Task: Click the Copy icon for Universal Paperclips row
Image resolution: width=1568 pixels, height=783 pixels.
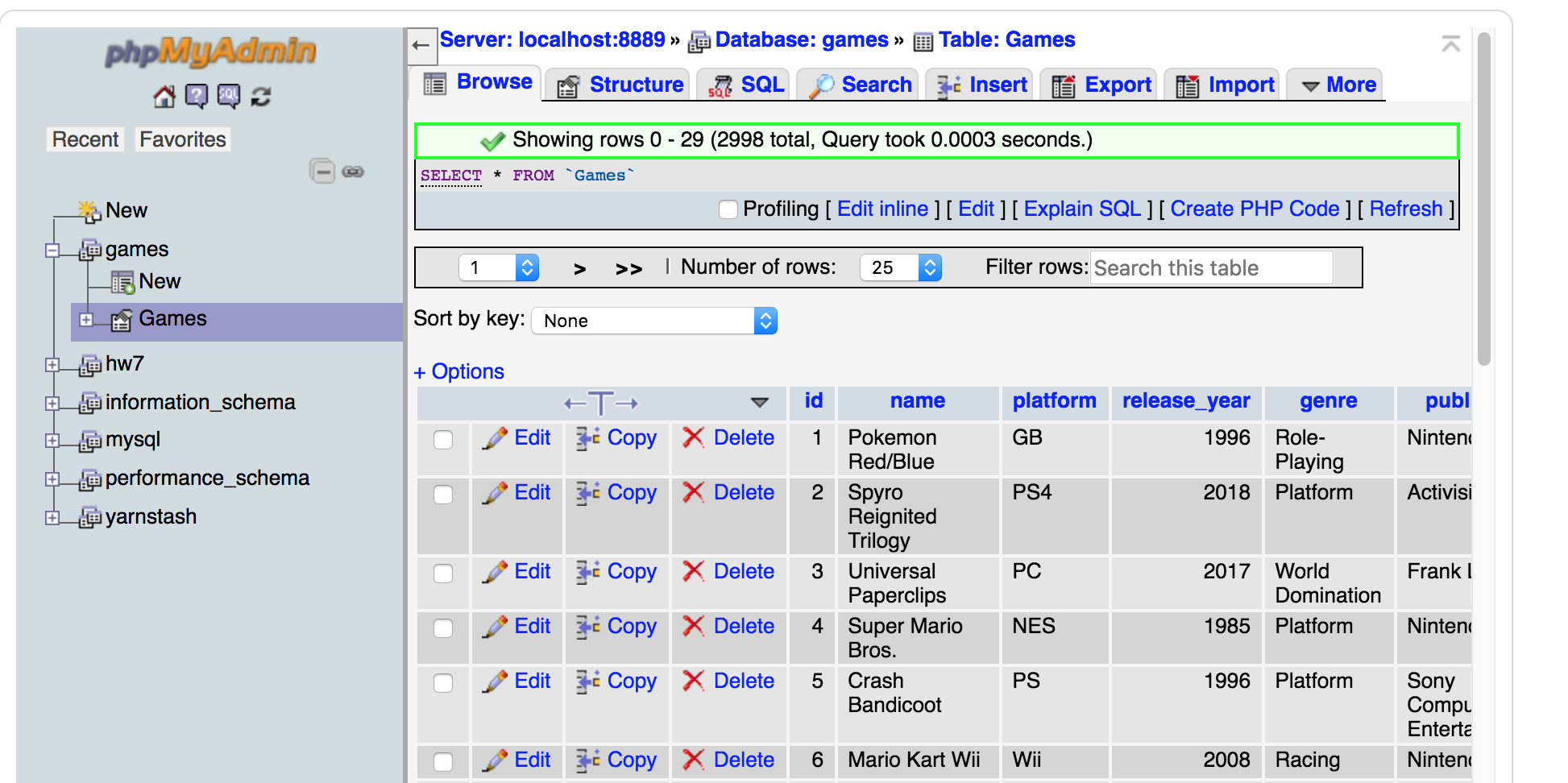Action: (x=588, y=572)
